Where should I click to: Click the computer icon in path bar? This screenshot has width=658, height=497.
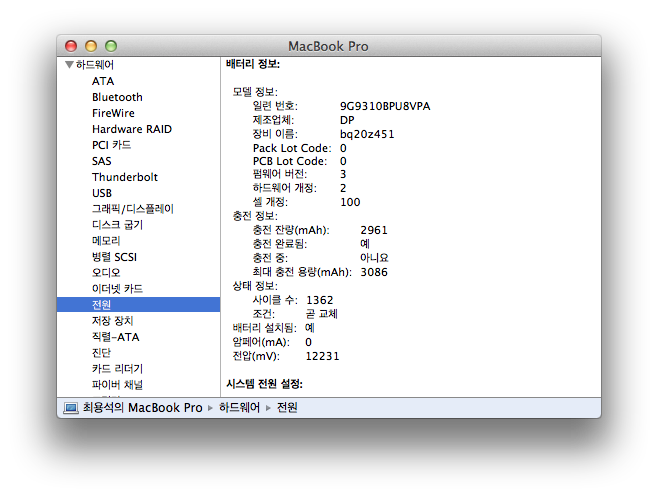click(70, 408)
